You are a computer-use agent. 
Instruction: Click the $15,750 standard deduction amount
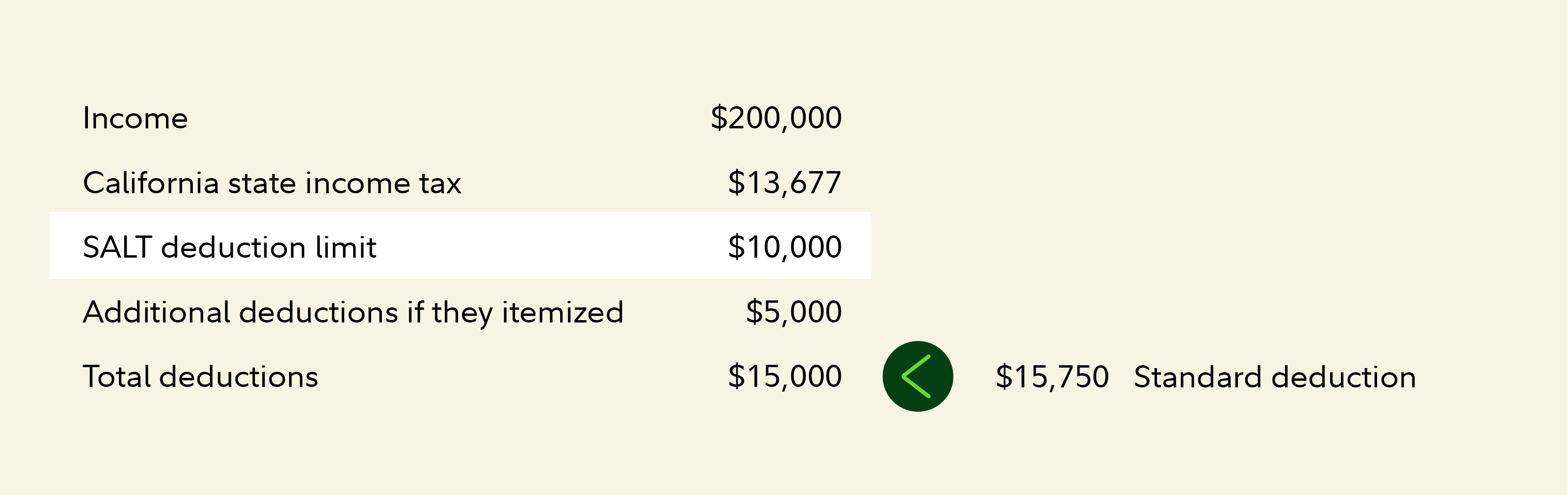coord(1052,377)
